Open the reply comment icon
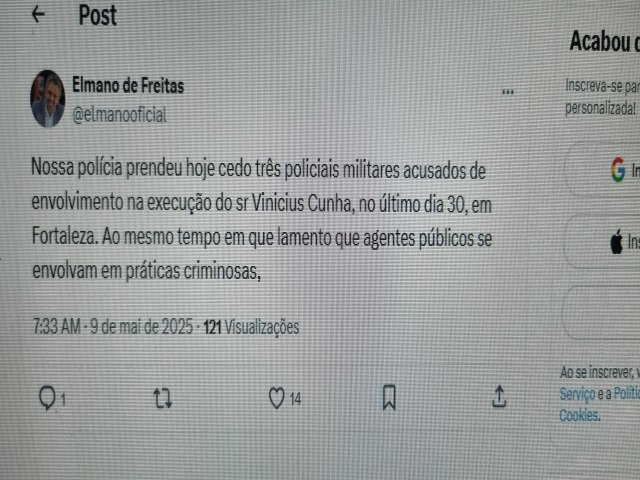 click(x=47, y=398)
